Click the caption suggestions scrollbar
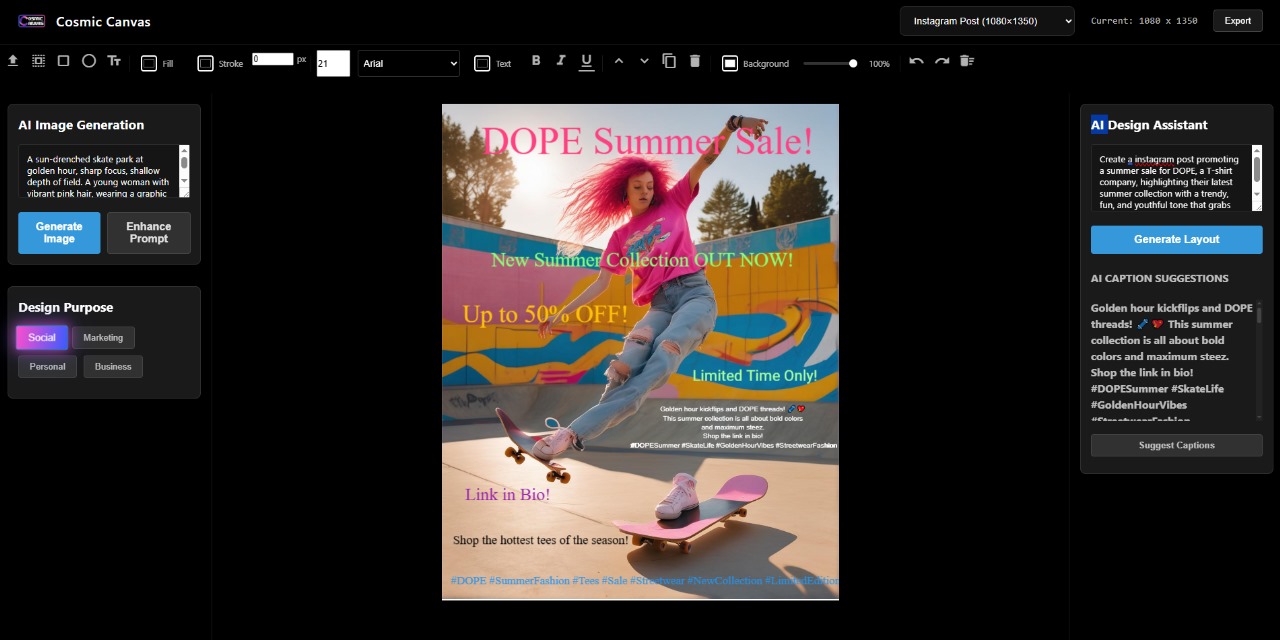Image resolution: width=1280 pixels, height=640 pixels. pyautogui.click(x=1259, y=360)
